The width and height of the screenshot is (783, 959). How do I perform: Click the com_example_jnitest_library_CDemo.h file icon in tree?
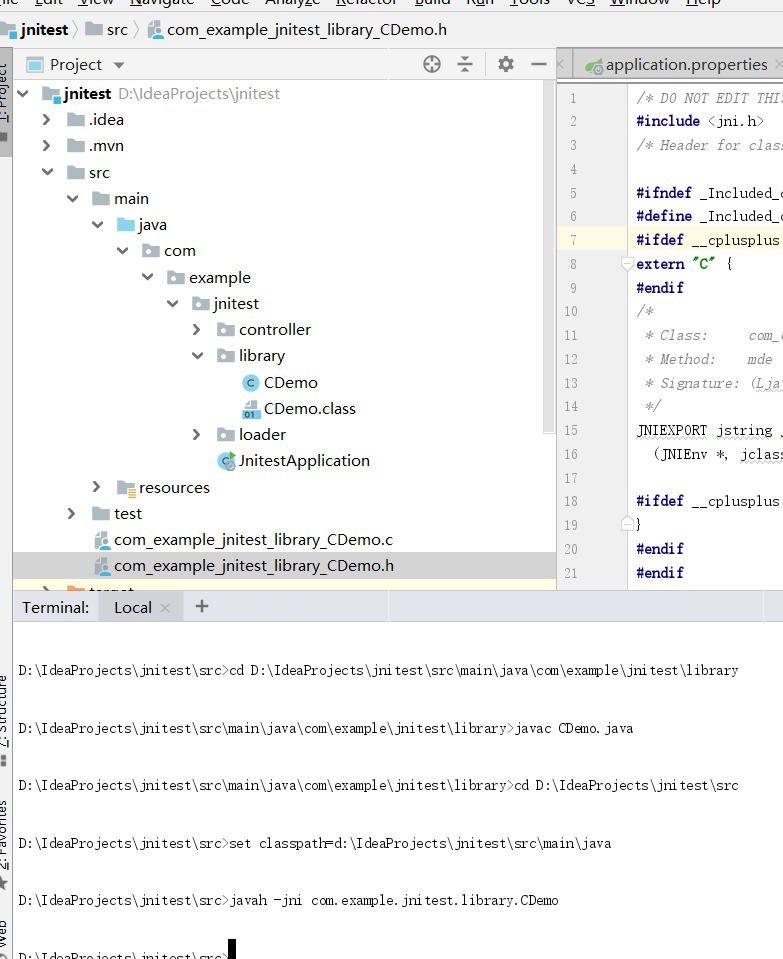click(102, 566)
